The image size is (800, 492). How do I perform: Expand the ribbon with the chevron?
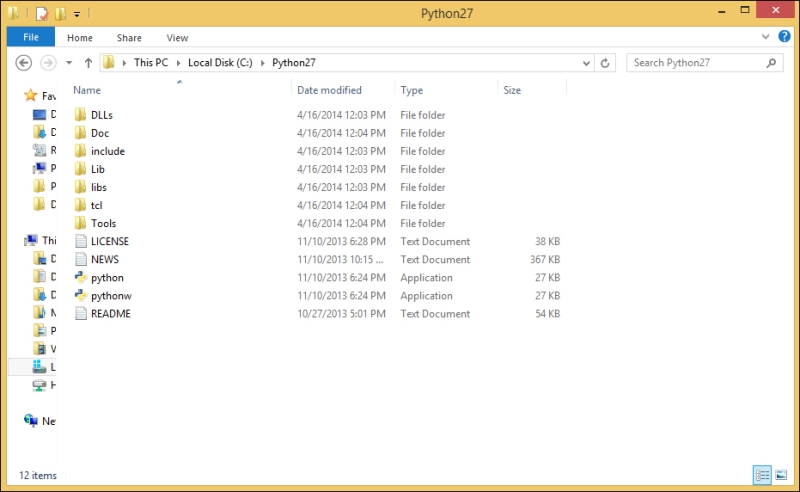click(765, 37)
